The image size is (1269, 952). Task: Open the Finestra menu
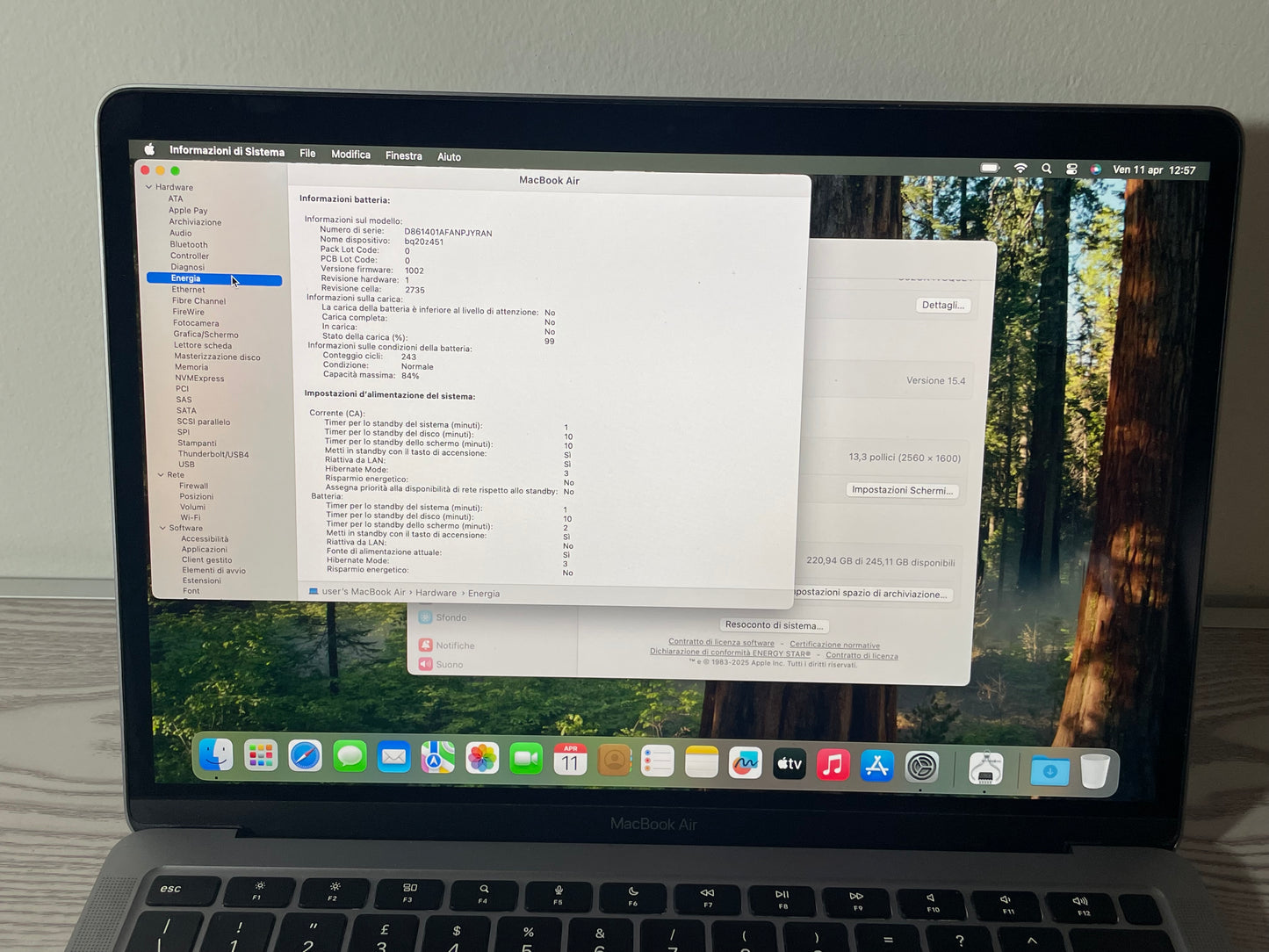click(403, 155)
